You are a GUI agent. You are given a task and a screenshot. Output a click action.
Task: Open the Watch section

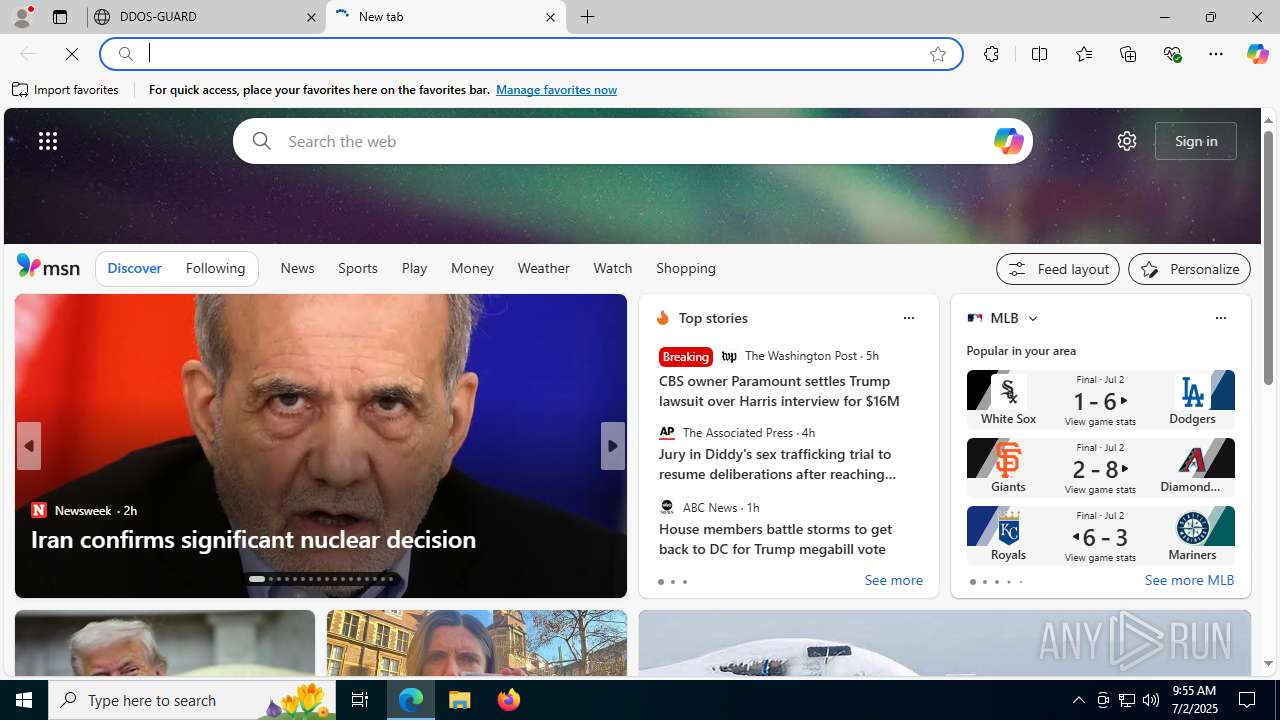tap(613, 268)
